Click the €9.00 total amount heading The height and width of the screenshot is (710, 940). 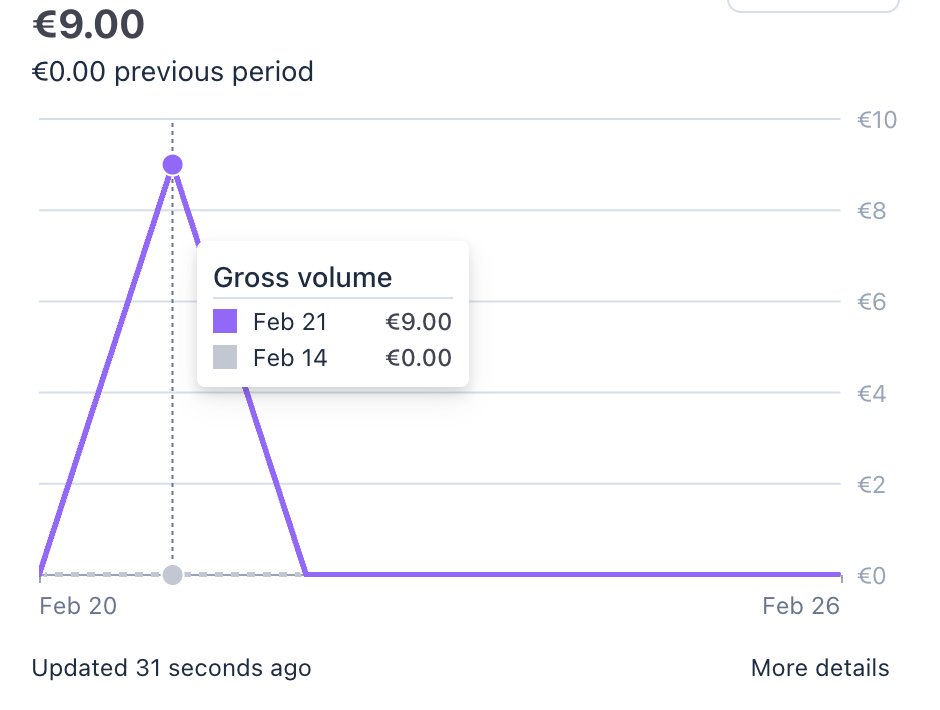click(88, 27)
